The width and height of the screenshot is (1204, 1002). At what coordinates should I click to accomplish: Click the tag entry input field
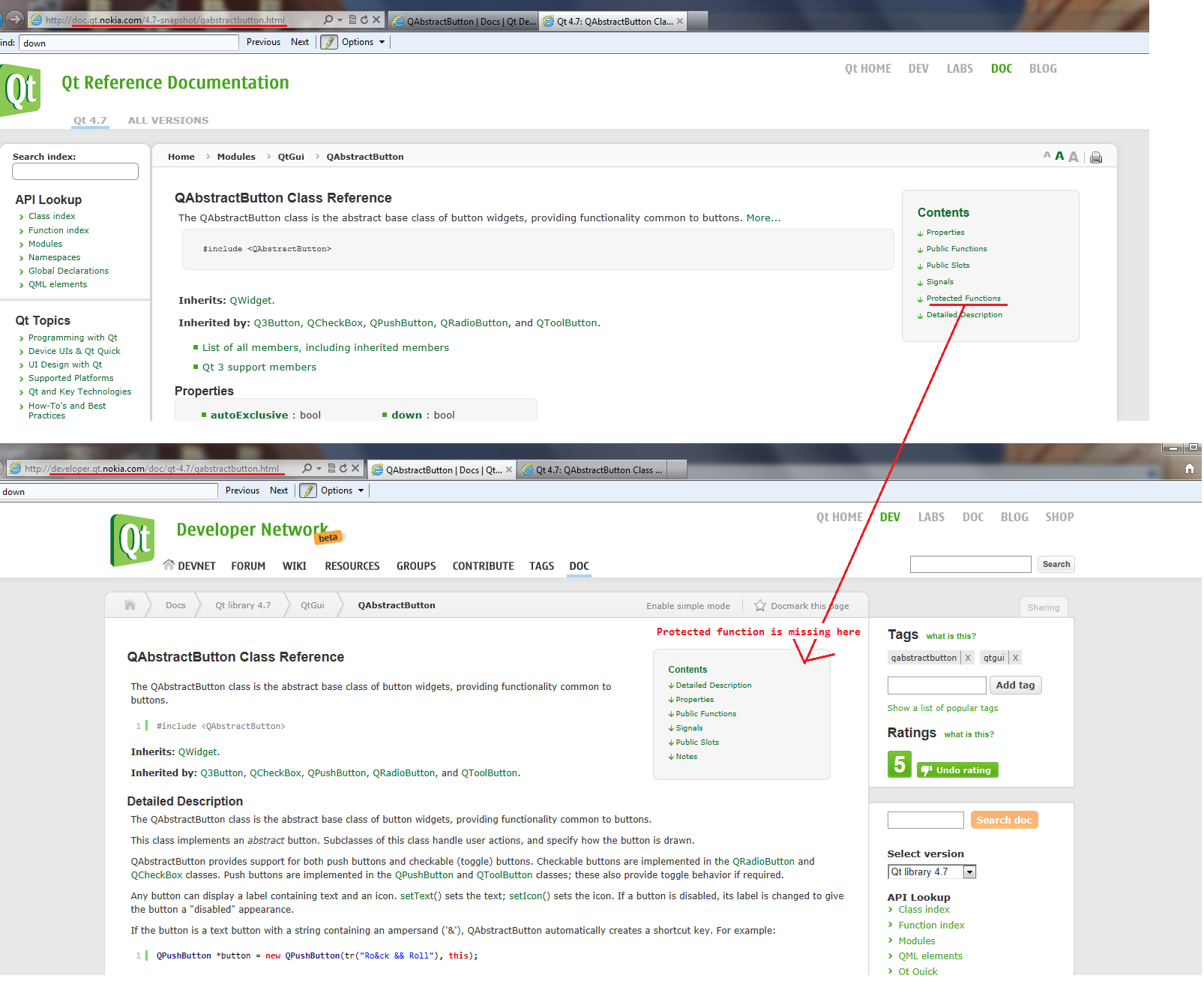pos(936,685)
